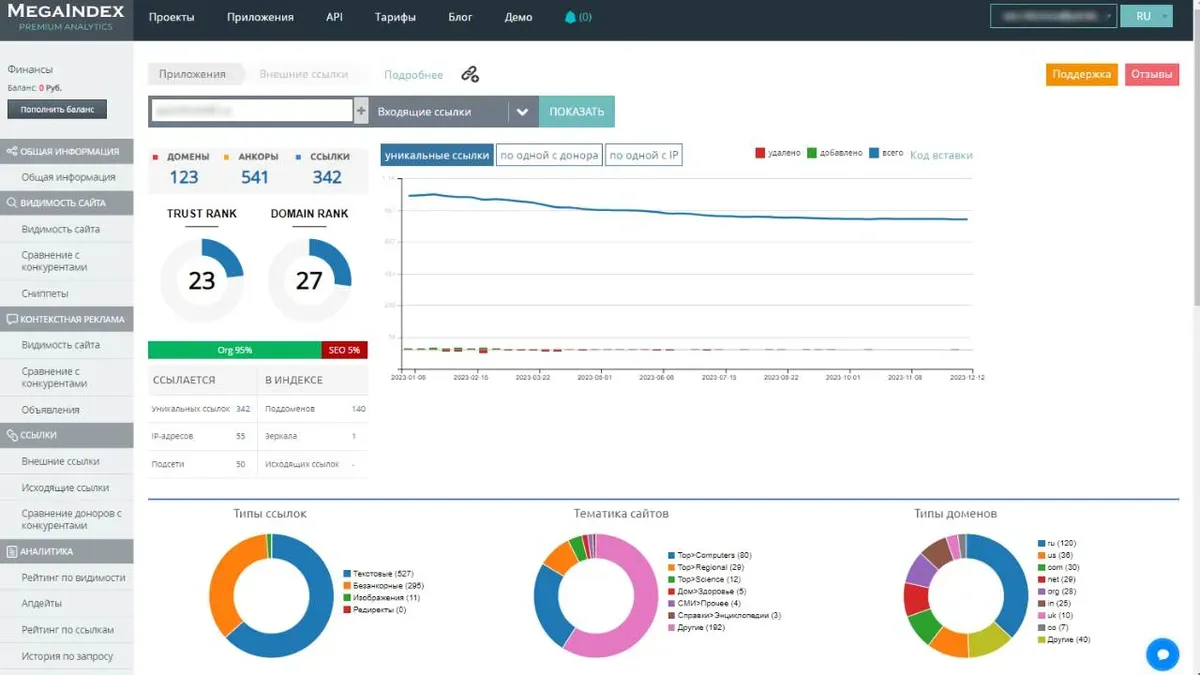The image size is (1200, 675).
Task: Open the Проекты menu
Action: (x=172, y=17)
